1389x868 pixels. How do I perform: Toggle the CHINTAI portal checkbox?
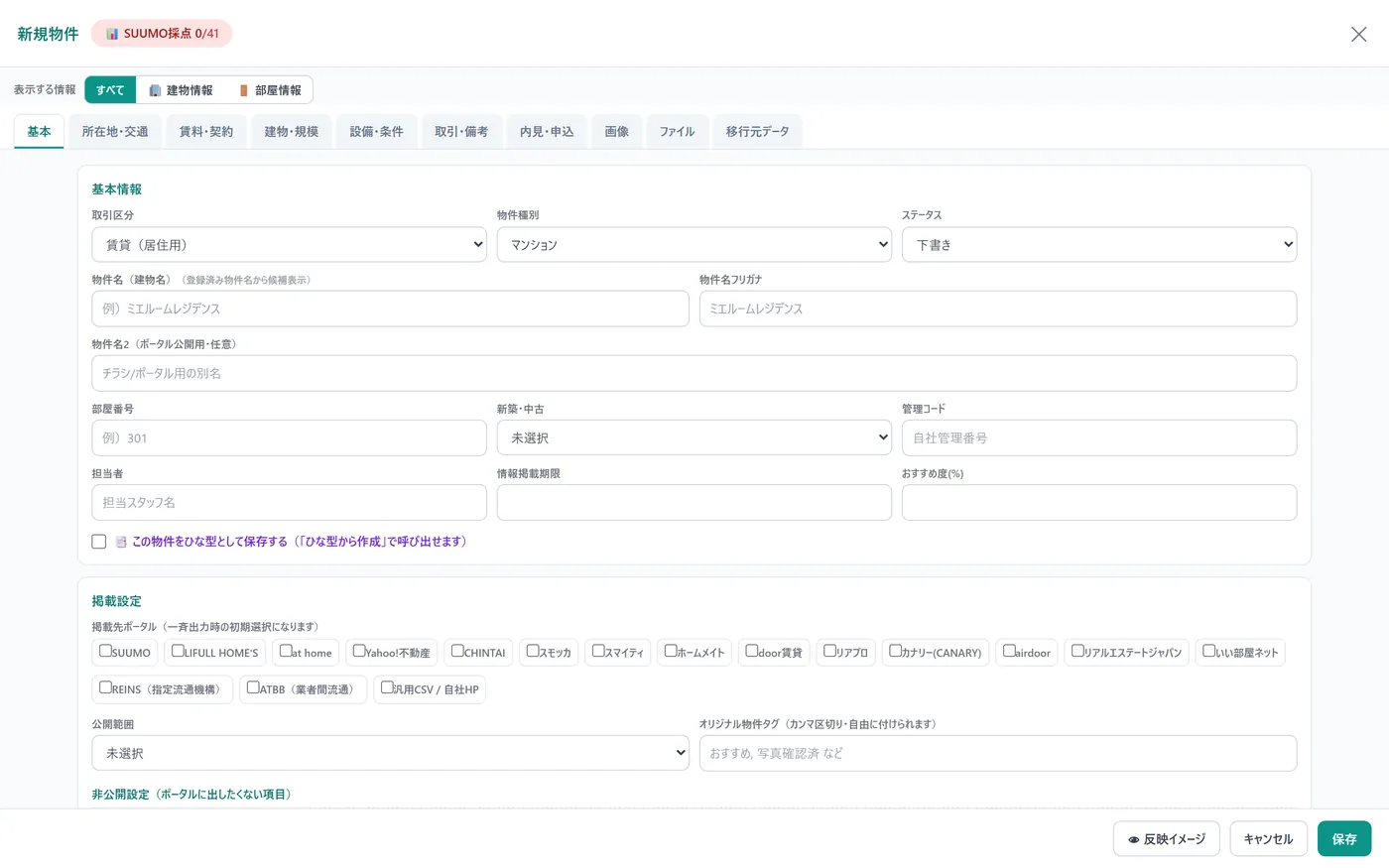pos(457,651)
